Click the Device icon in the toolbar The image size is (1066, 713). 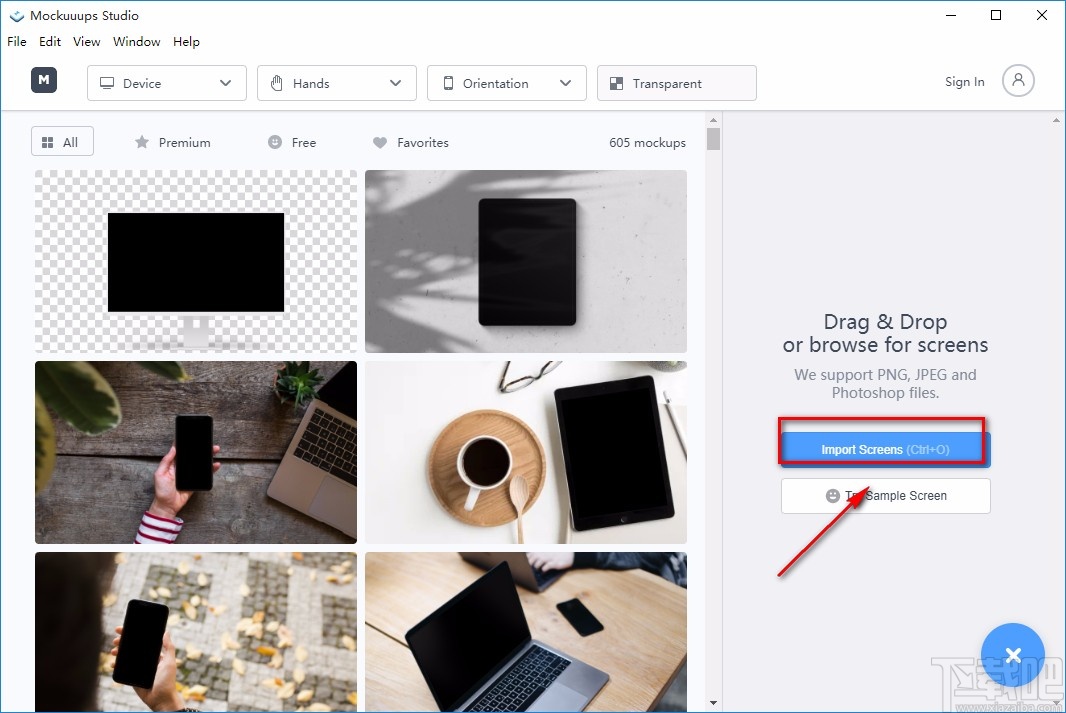[x=106, y=83]
